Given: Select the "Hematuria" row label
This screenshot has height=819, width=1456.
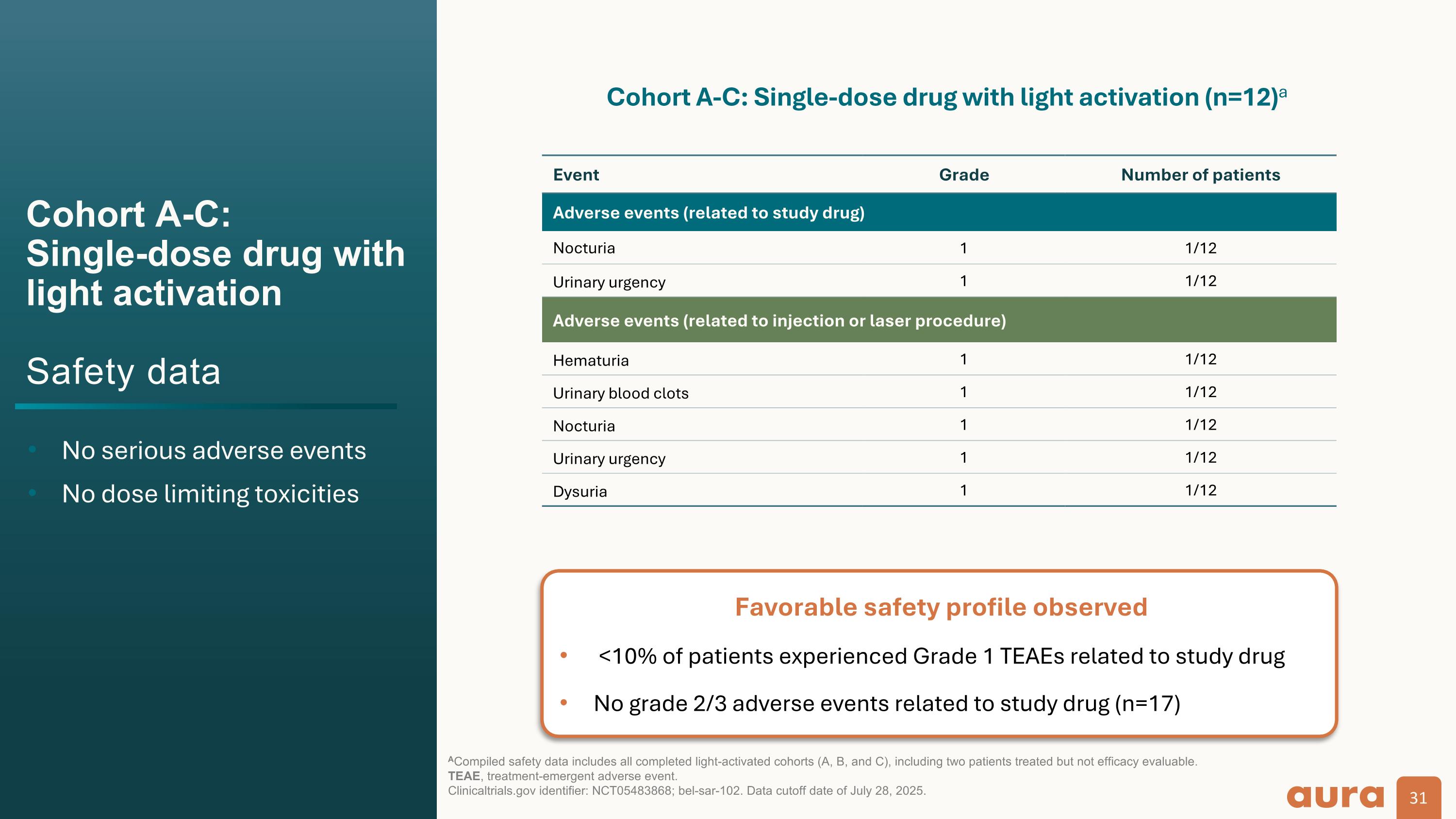Looking at the screenshot, I should coord(591,360).
